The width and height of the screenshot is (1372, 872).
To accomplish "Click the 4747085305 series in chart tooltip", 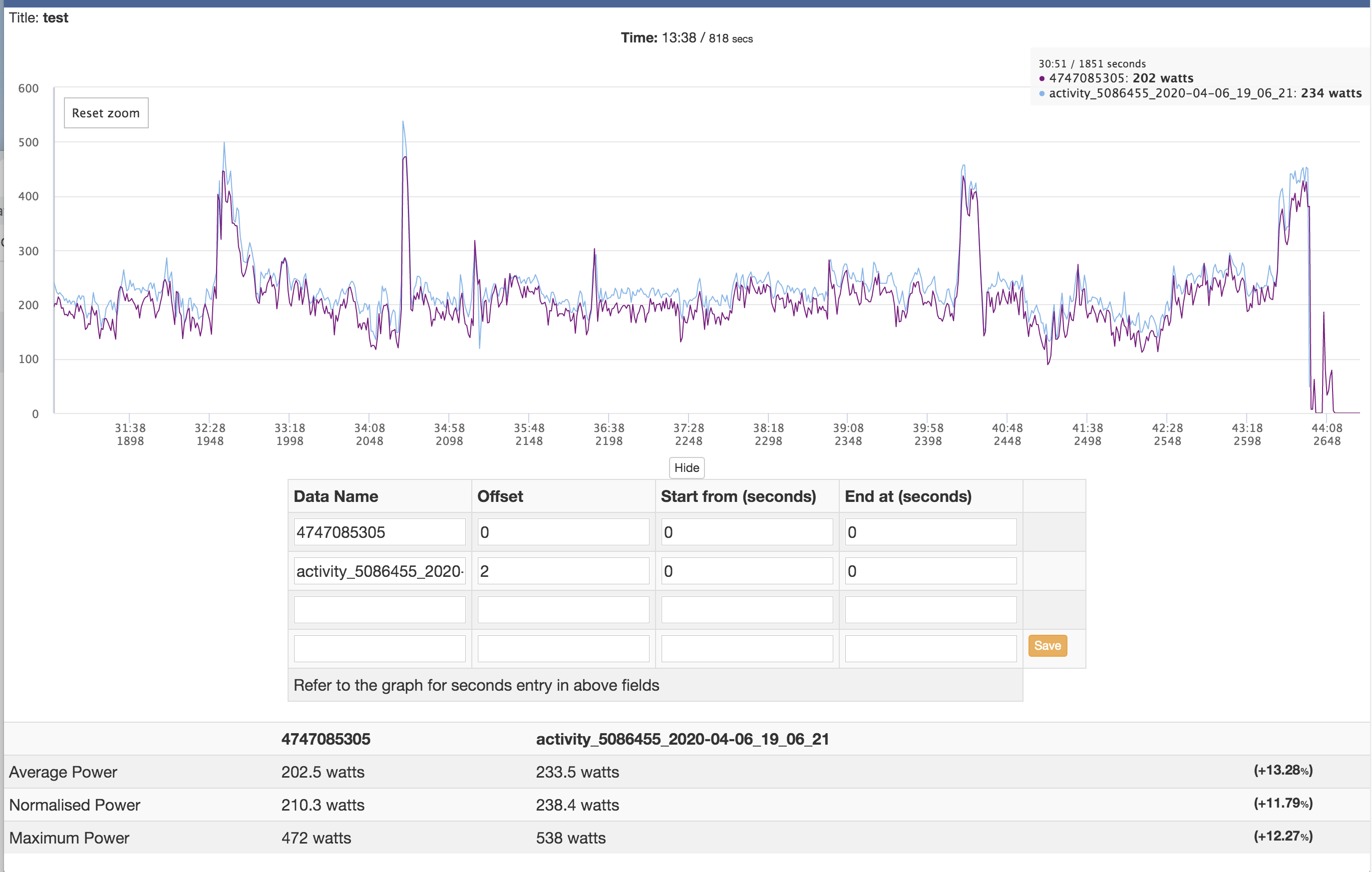I will pos(1116,78).
